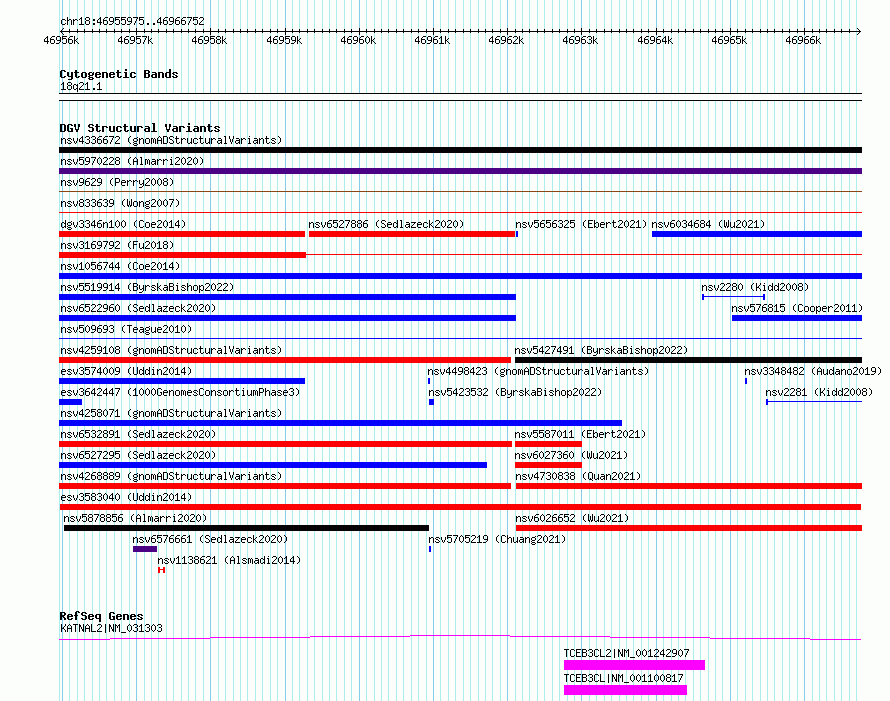Open nsv3169792 (Fu2018) label
Viewport: 890px width, 701px height.
tap(117, 245)
